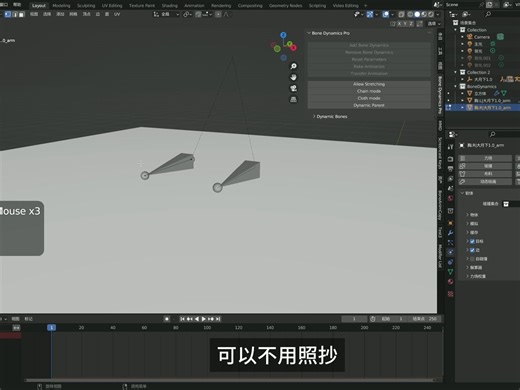Select rendered viewport shading
The image size is (520, 390).
pos(431,14)
